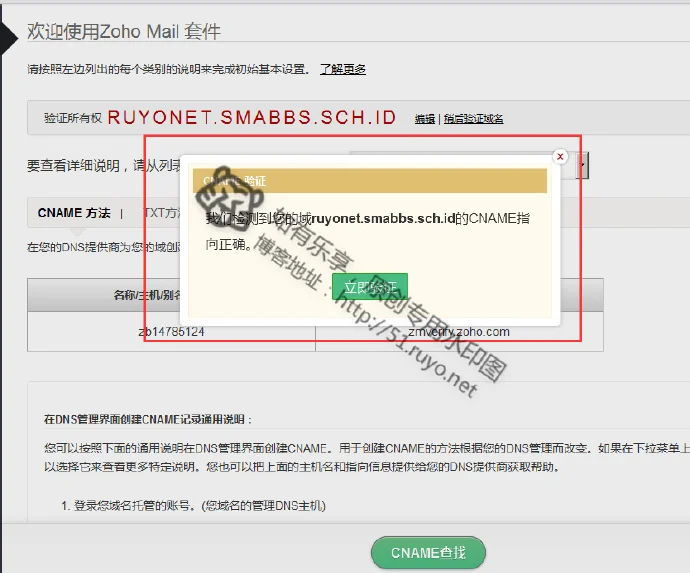
Task: Switch to the CNAME 方法 tab
Action: click(74, 213)
